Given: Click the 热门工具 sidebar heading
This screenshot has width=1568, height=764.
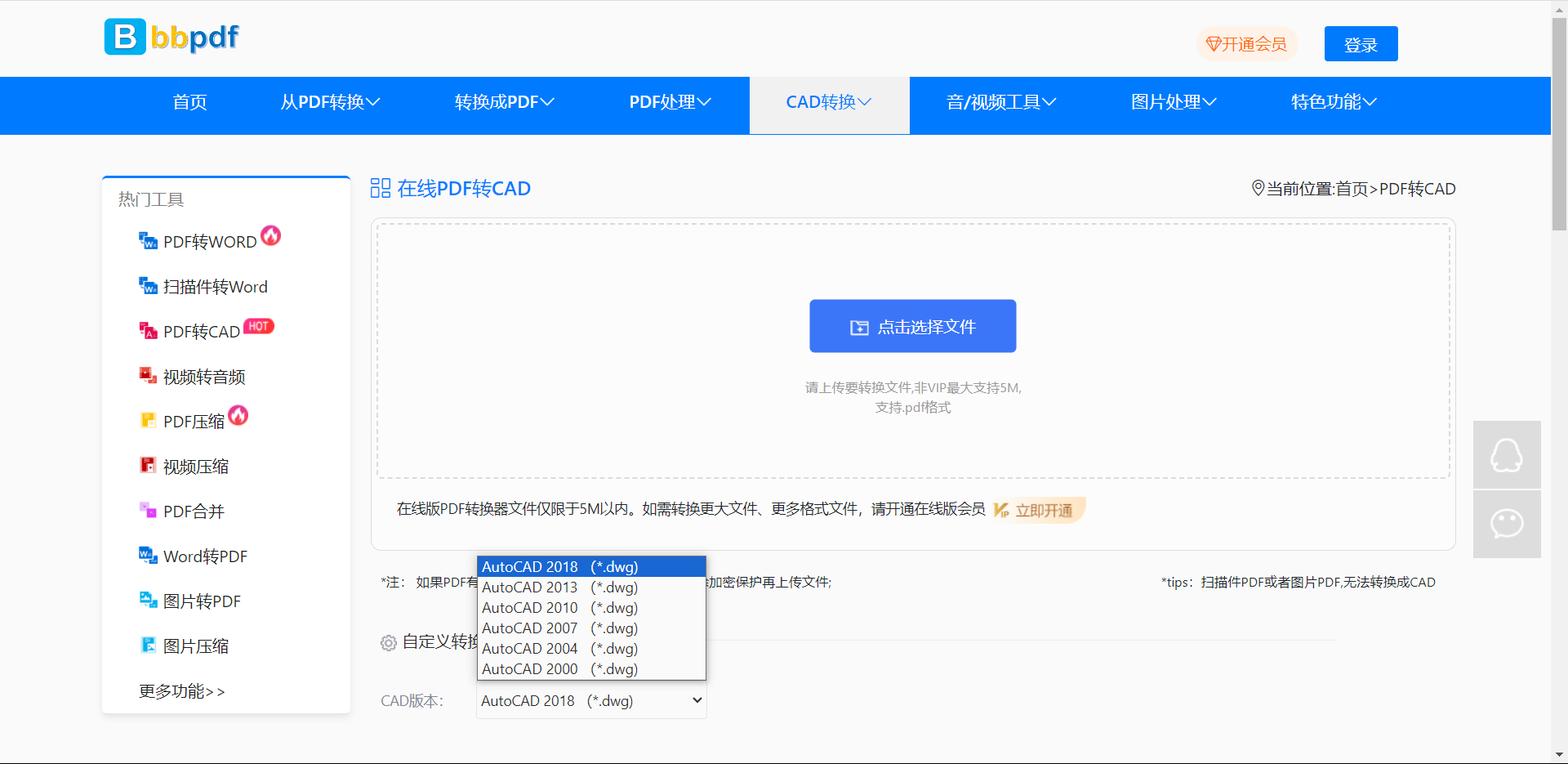Looking at the screenshot, I should tap(151, 199).
